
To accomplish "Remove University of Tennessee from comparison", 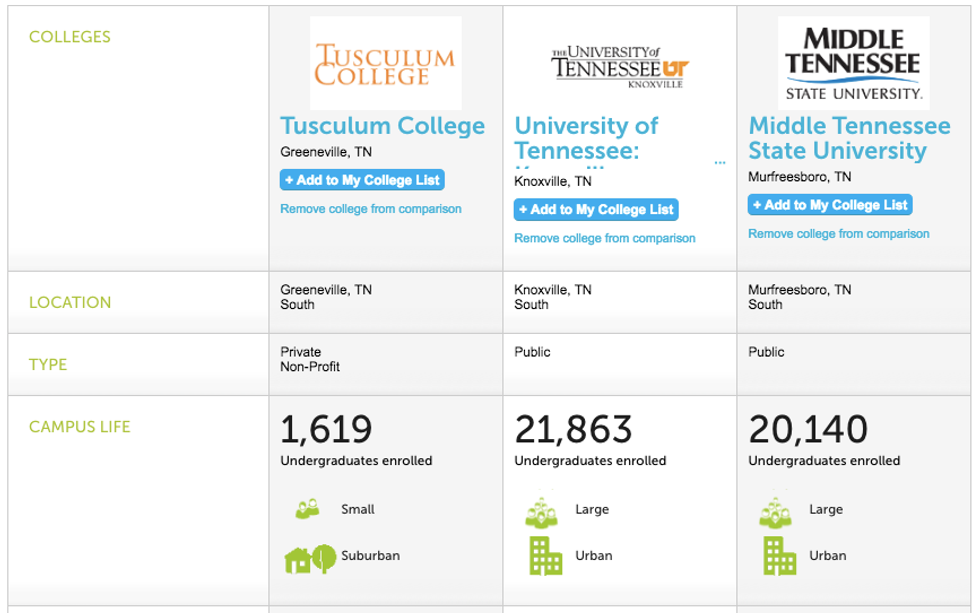I will tap(605, 238).
